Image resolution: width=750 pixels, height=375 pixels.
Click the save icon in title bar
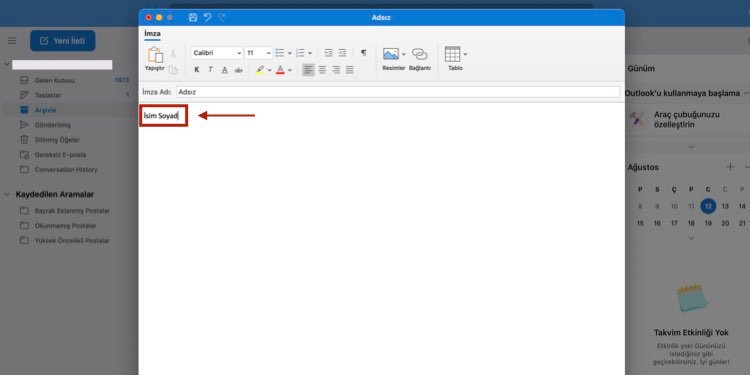(193, 17)
